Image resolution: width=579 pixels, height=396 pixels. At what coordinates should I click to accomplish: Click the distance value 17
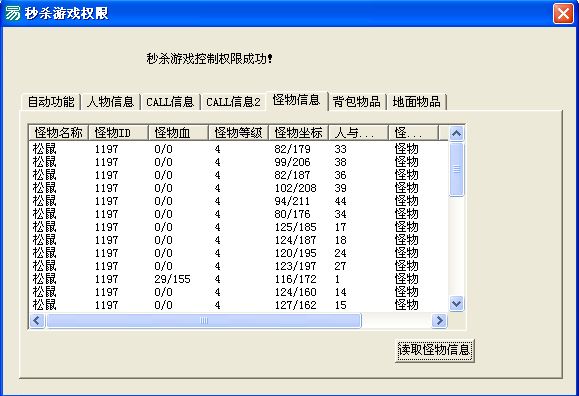(340, 227)
